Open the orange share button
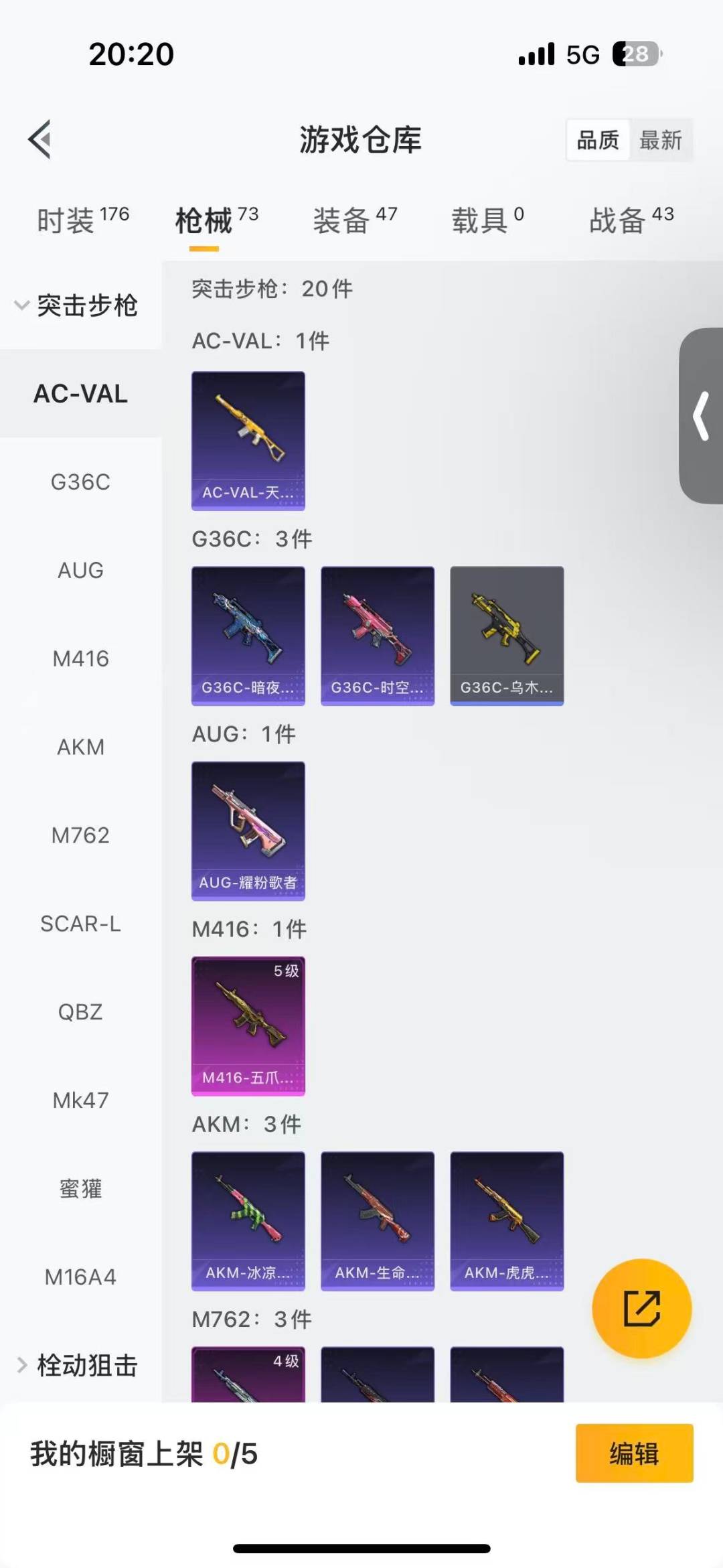Viewport: 723px width, 1568px height. coord(641,1309)
